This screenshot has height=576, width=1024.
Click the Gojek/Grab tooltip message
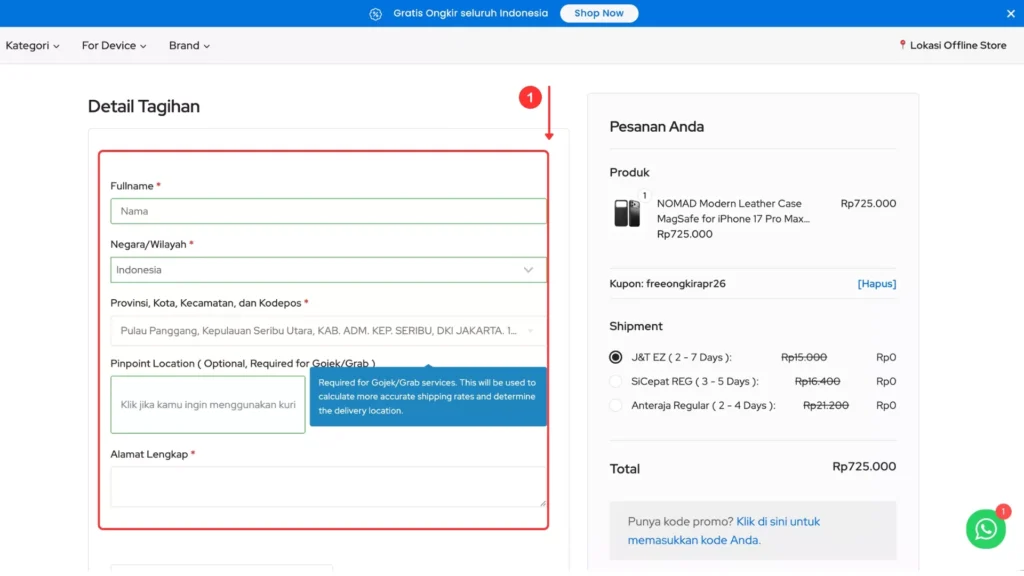(428, 396)
